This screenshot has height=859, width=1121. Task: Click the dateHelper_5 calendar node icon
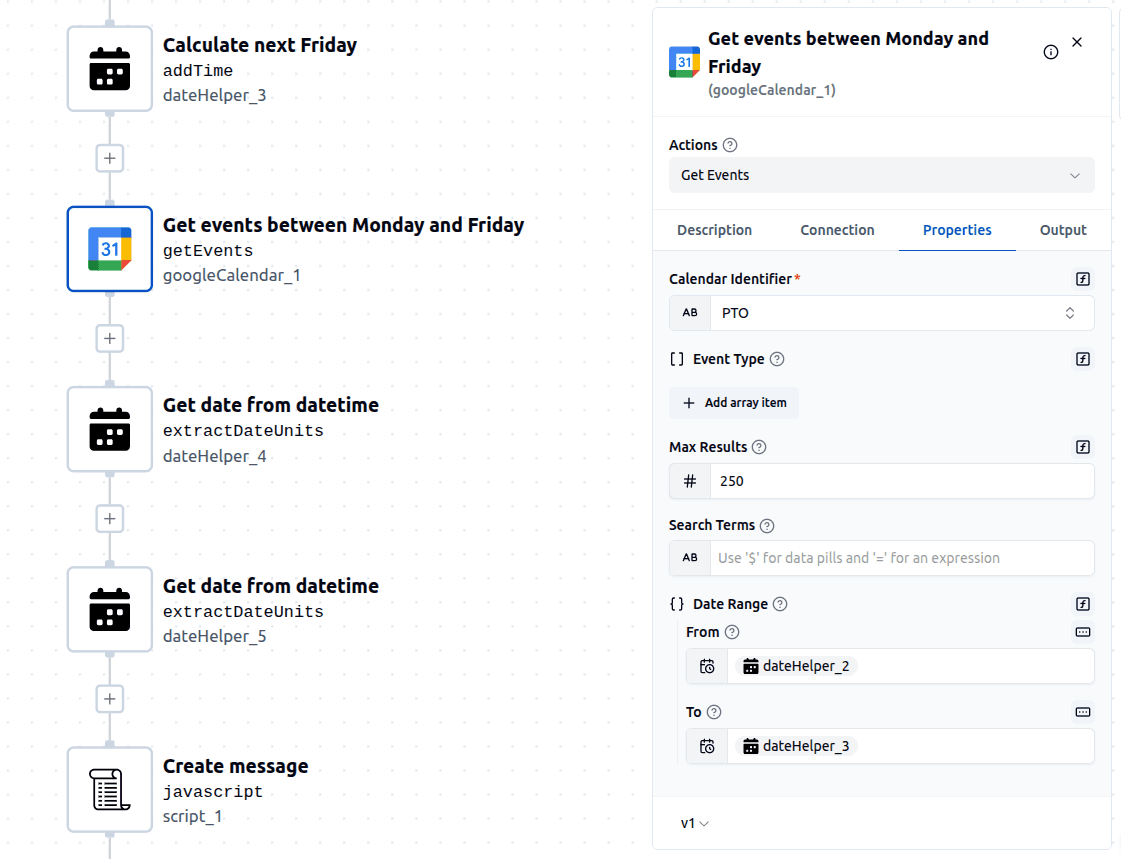point(110,609)
